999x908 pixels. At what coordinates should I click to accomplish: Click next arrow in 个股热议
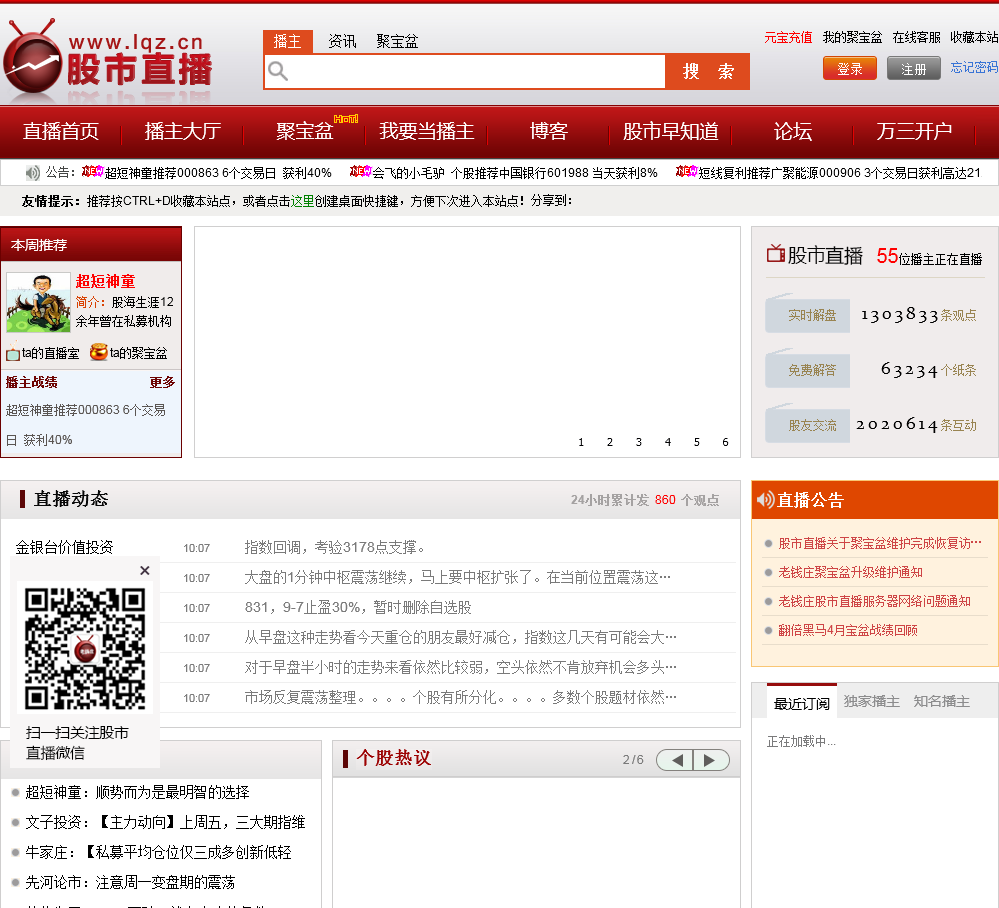coord(711,760)
